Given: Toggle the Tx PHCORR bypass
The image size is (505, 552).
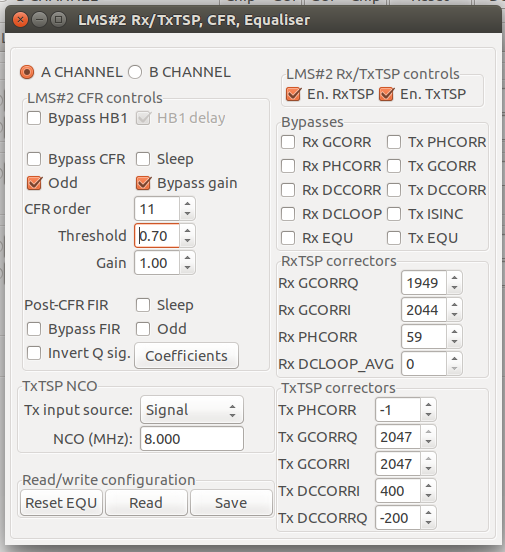Looking at the screenshot, I should 394,143.
